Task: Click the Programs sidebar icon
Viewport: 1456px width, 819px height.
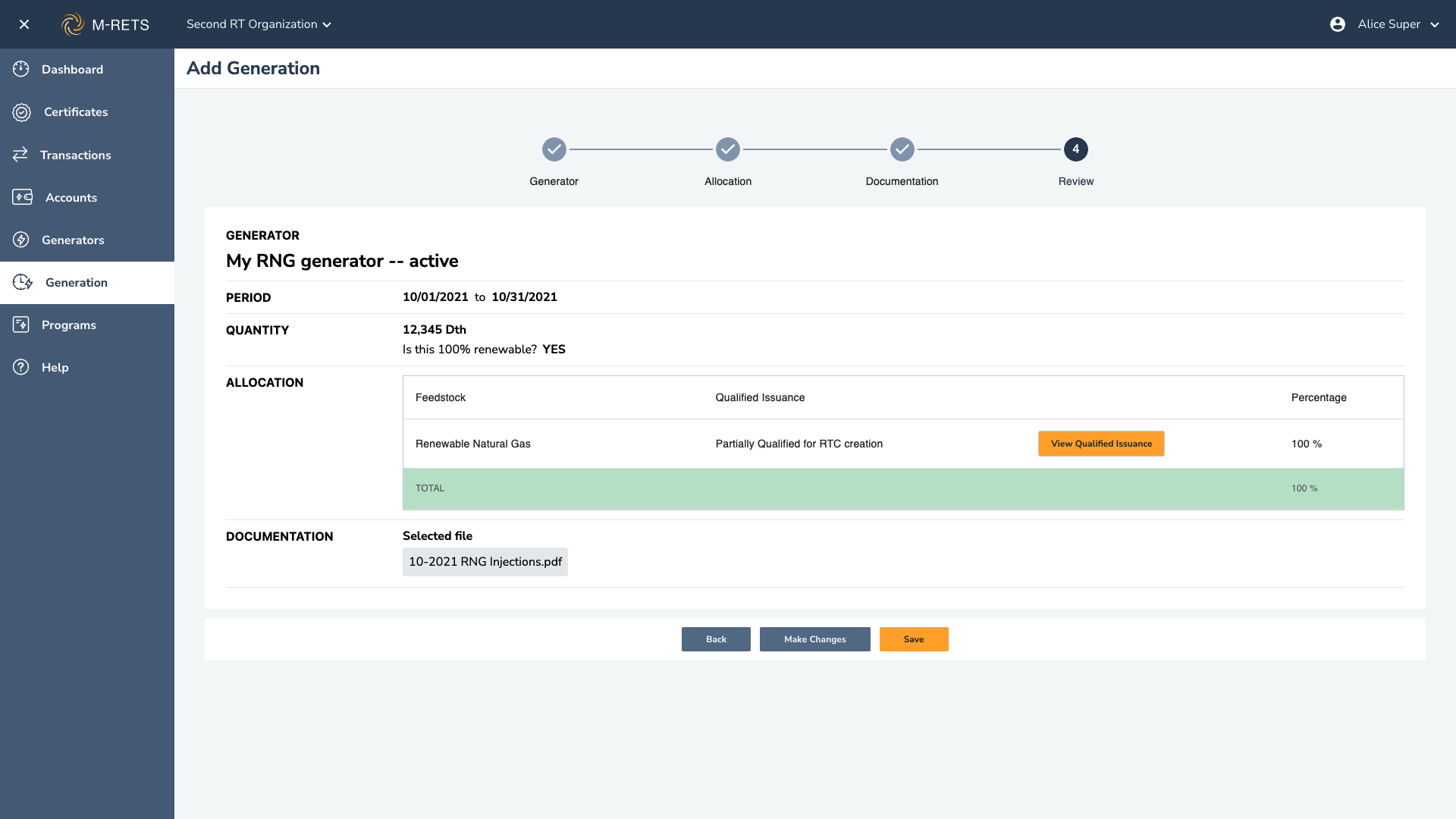Action: point(21,325)
